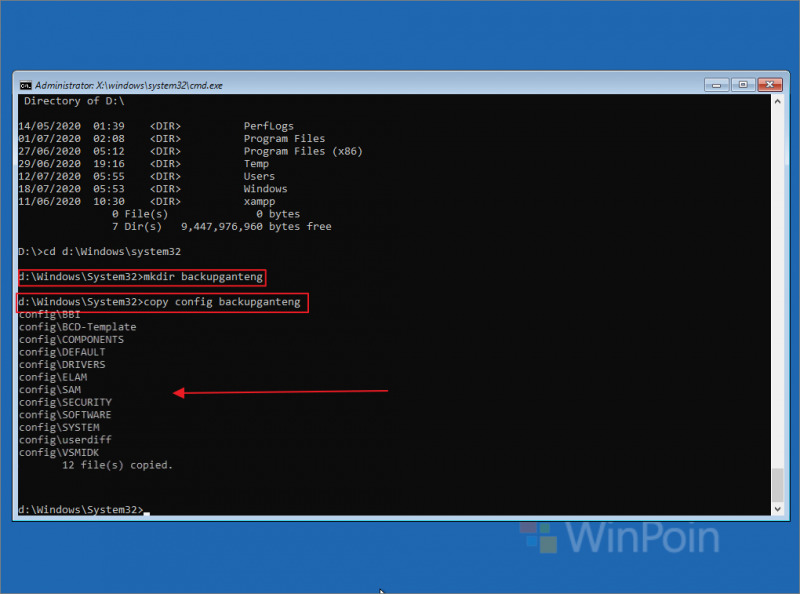
Task: Click the 'config\COMPONENTS' output line
Action: tap(71, 340)
